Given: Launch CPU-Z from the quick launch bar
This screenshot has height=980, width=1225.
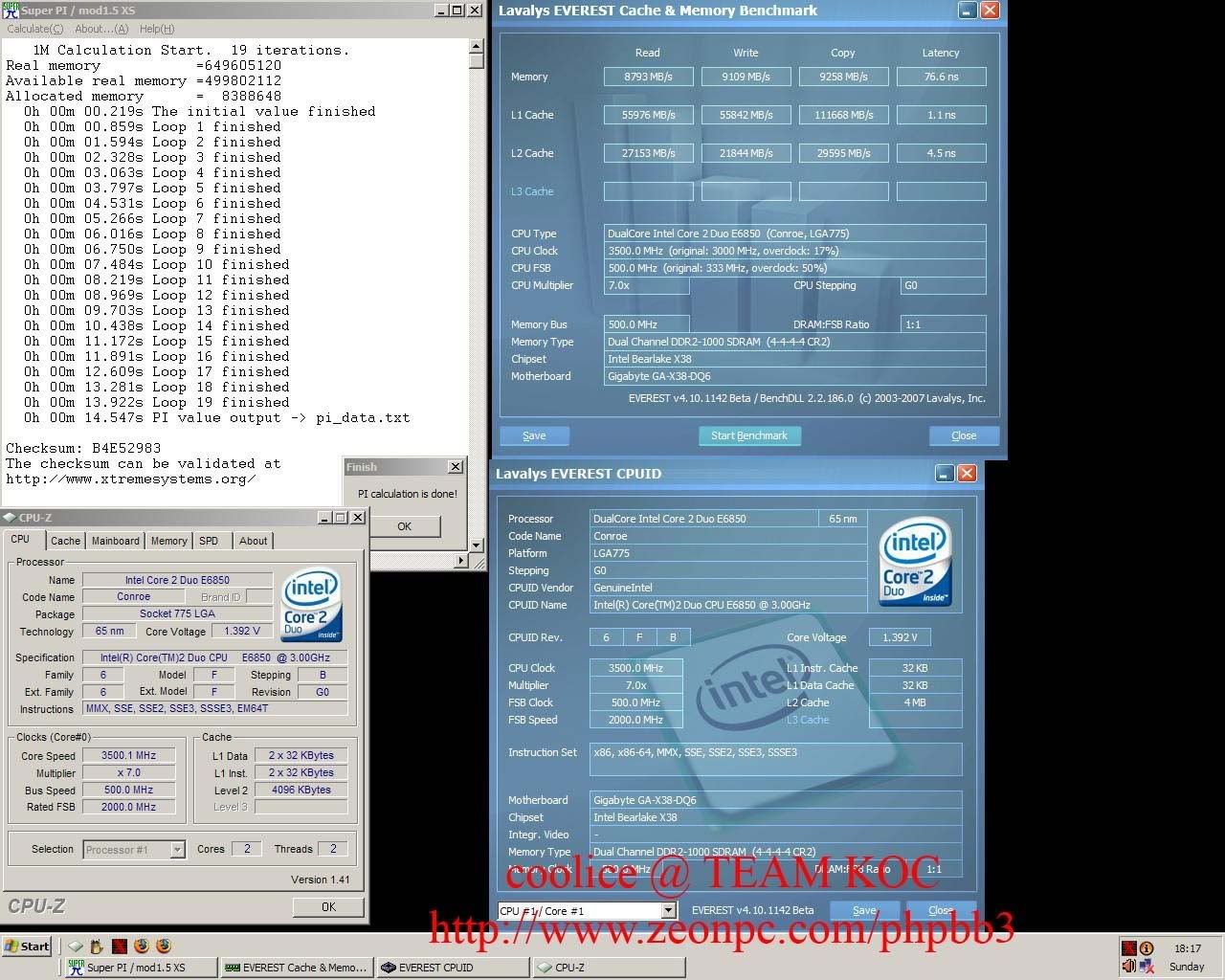Looking at the screenshot, I should click(x=76, y=947).
